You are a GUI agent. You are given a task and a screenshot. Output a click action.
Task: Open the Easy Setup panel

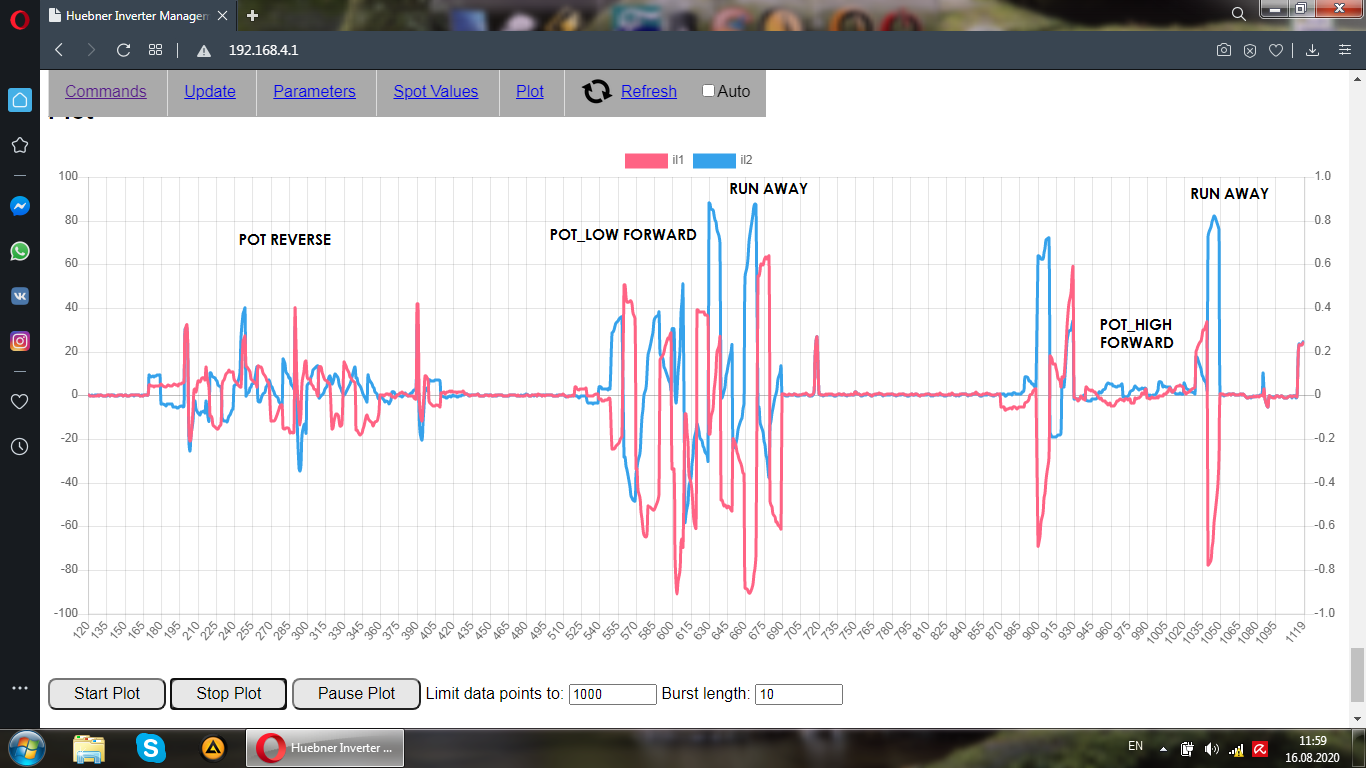click(x=1345, y=50)
